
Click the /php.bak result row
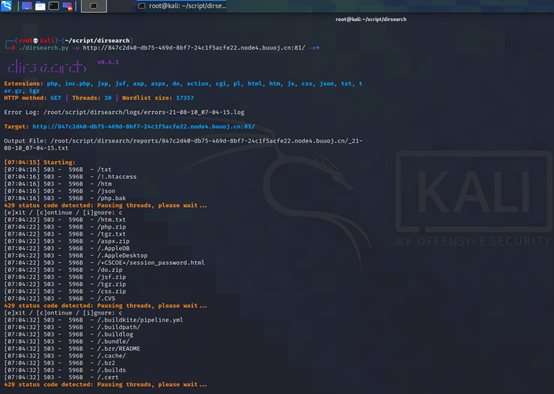[x=65, y=198]
